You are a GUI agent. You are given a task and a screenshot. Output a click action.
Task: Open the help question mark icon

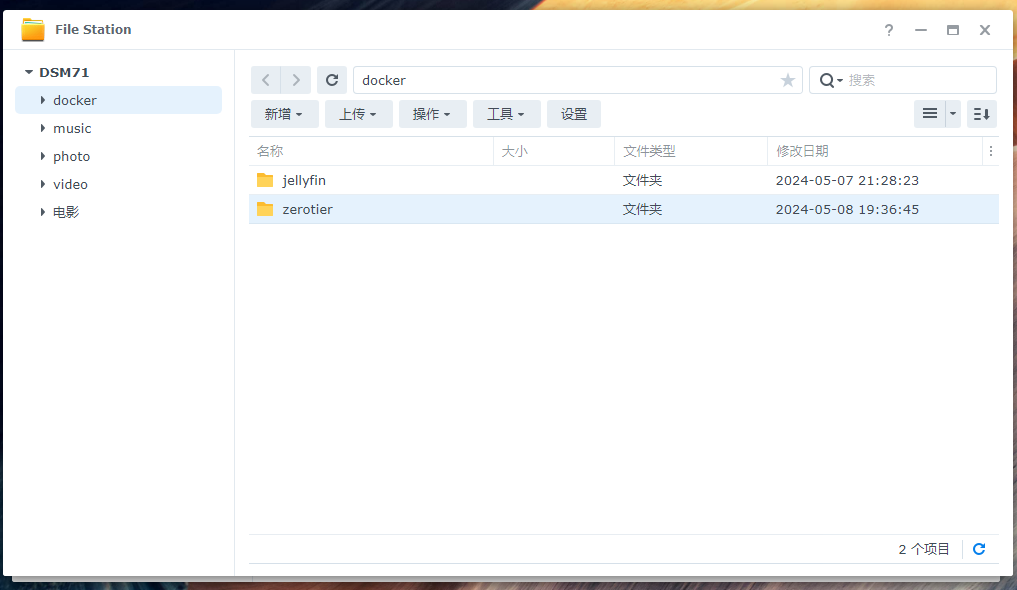[x=888, y=30]
